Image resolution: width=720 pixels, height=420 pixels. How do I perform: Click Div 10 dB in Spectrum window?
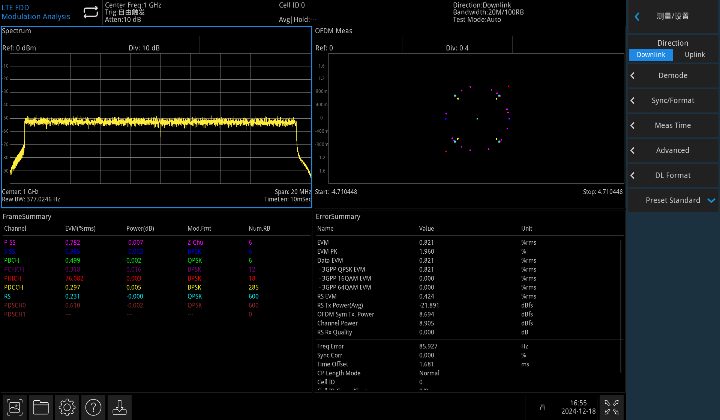(x=144, y=48)
